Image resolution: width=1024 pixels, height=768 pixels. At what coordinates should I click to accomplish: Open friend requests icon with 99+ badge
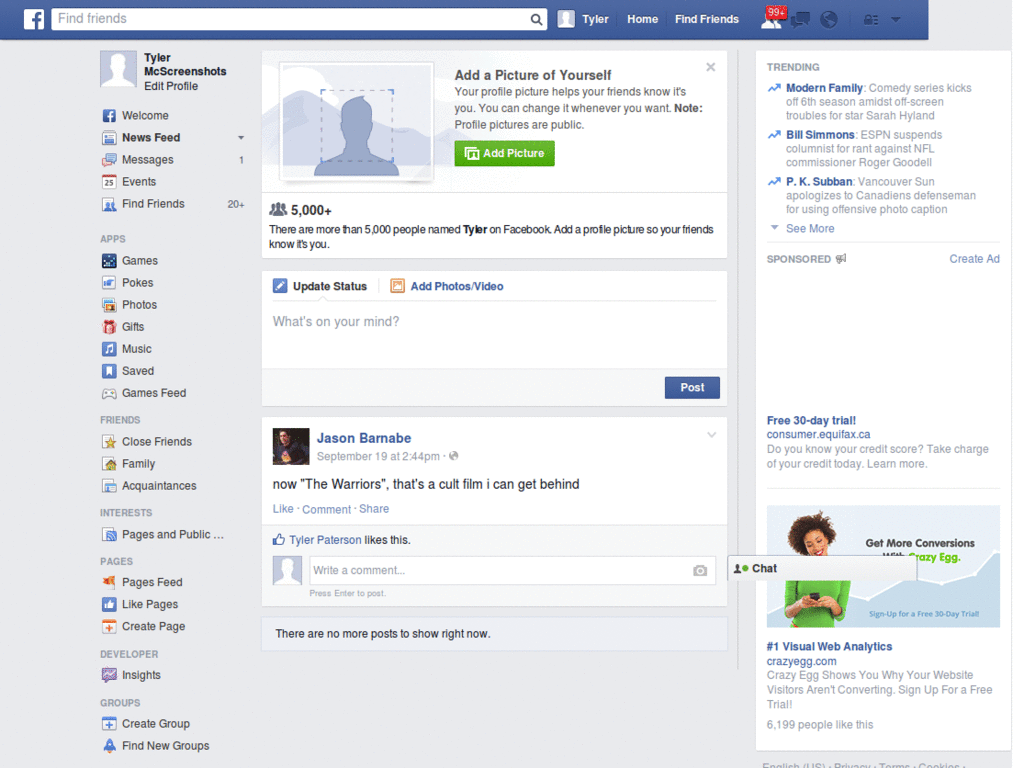[x=772, y=18]
